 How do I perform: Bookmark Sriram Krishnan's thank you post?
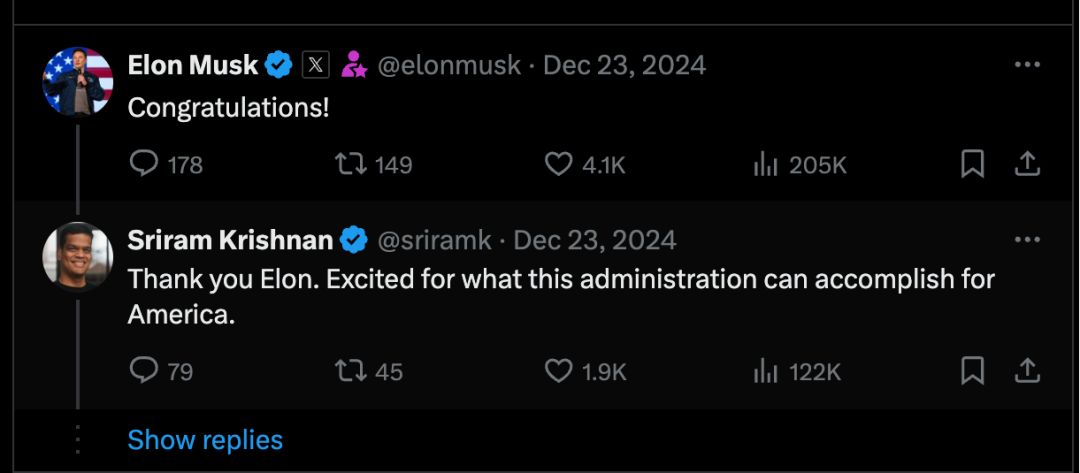click(972, 371)
